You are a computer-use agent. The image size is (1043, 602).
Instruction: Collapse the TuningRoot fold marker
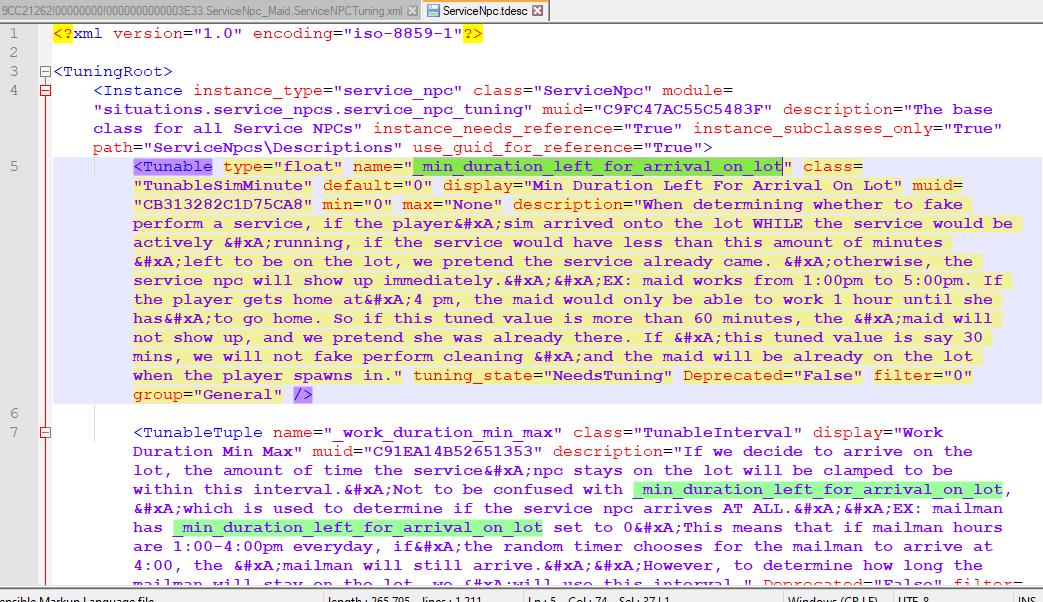click(x=44, y=72)
